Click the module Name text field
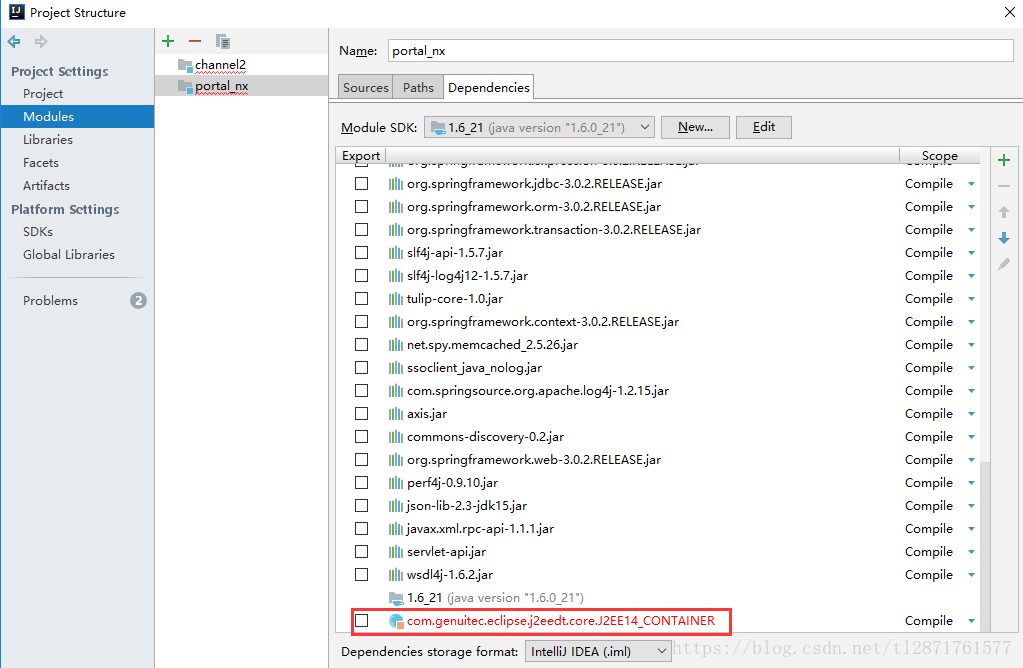The height and width of the screenshot is (668, 1023). click(x=701, y=51)
